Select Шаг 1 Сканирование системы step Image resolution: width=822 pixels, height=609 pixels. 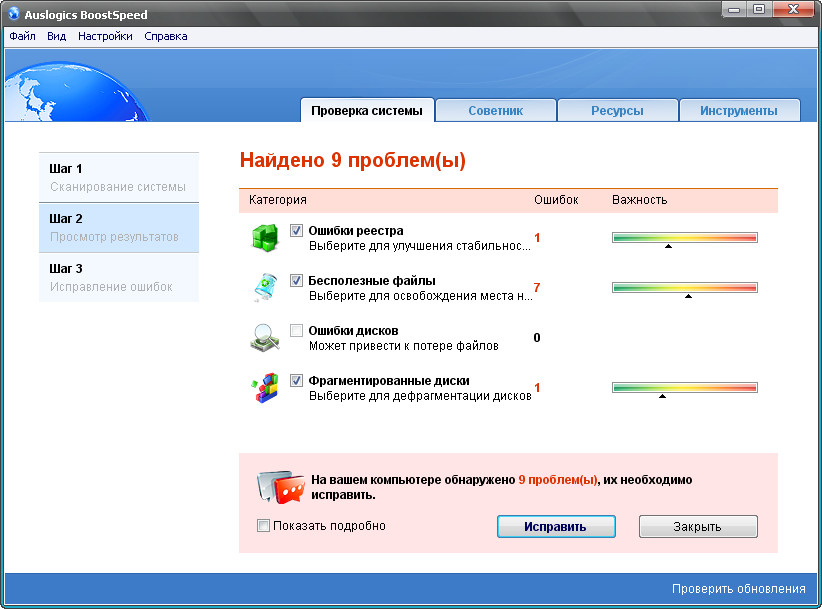119,178
